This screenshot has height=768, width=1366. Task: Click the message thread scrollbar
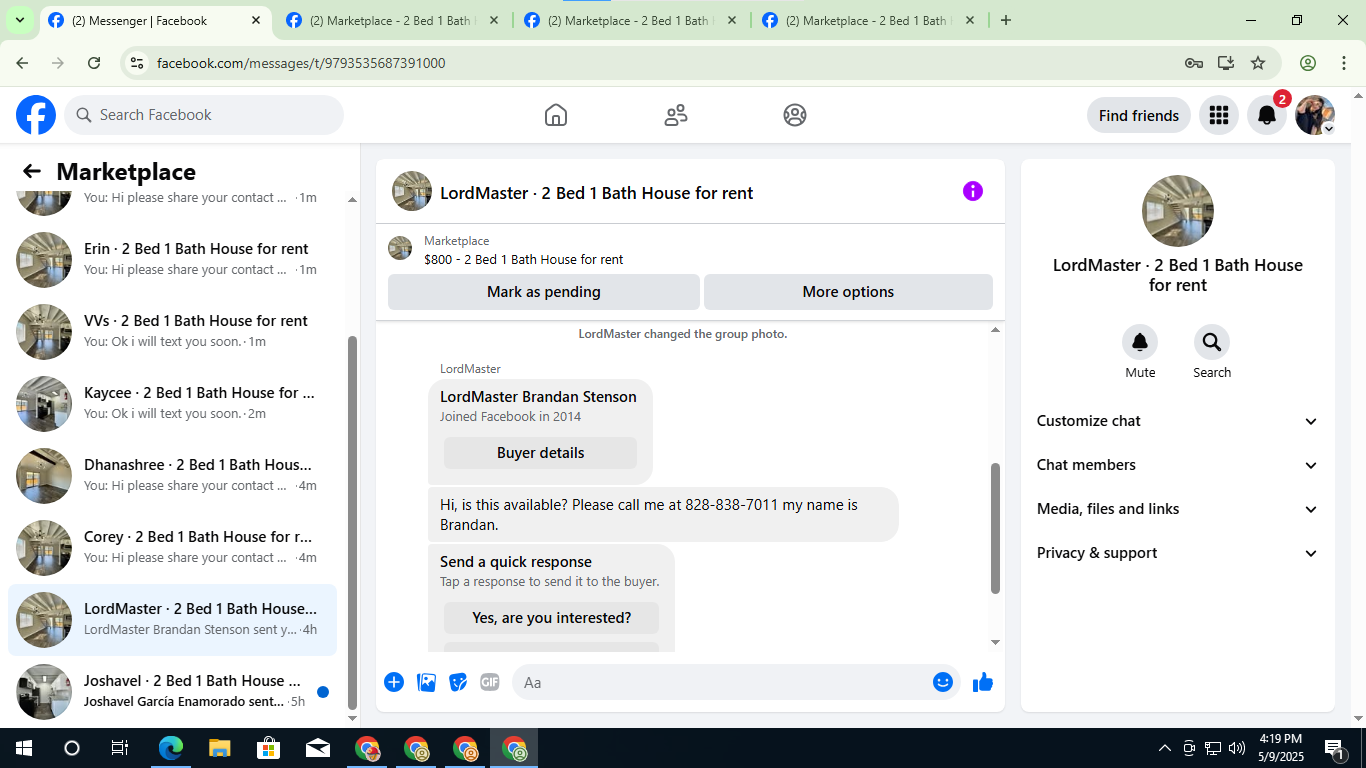(x=995, y=528)
